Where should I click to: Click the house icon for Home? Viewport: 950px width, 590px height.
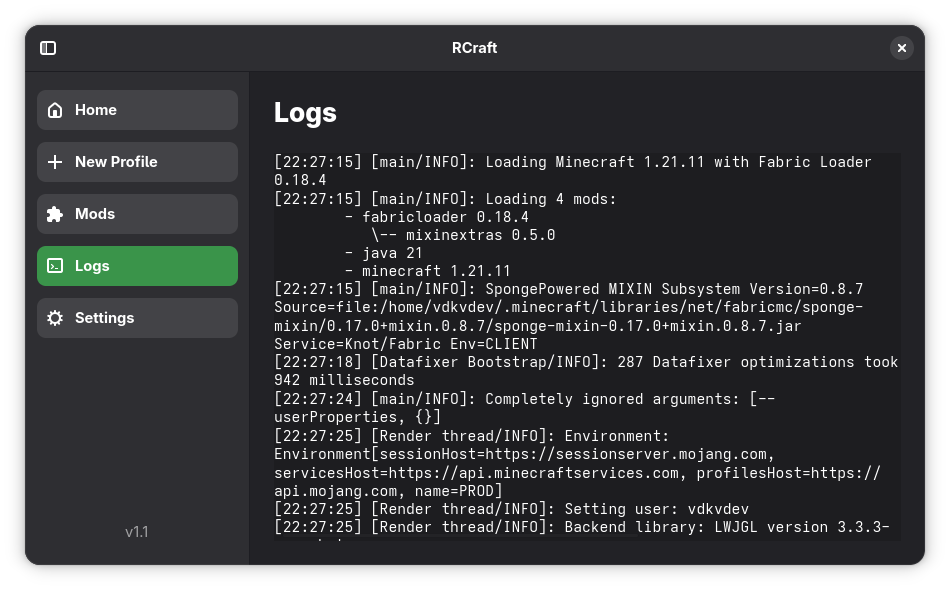pyautogui.click(x=55, y=110)
